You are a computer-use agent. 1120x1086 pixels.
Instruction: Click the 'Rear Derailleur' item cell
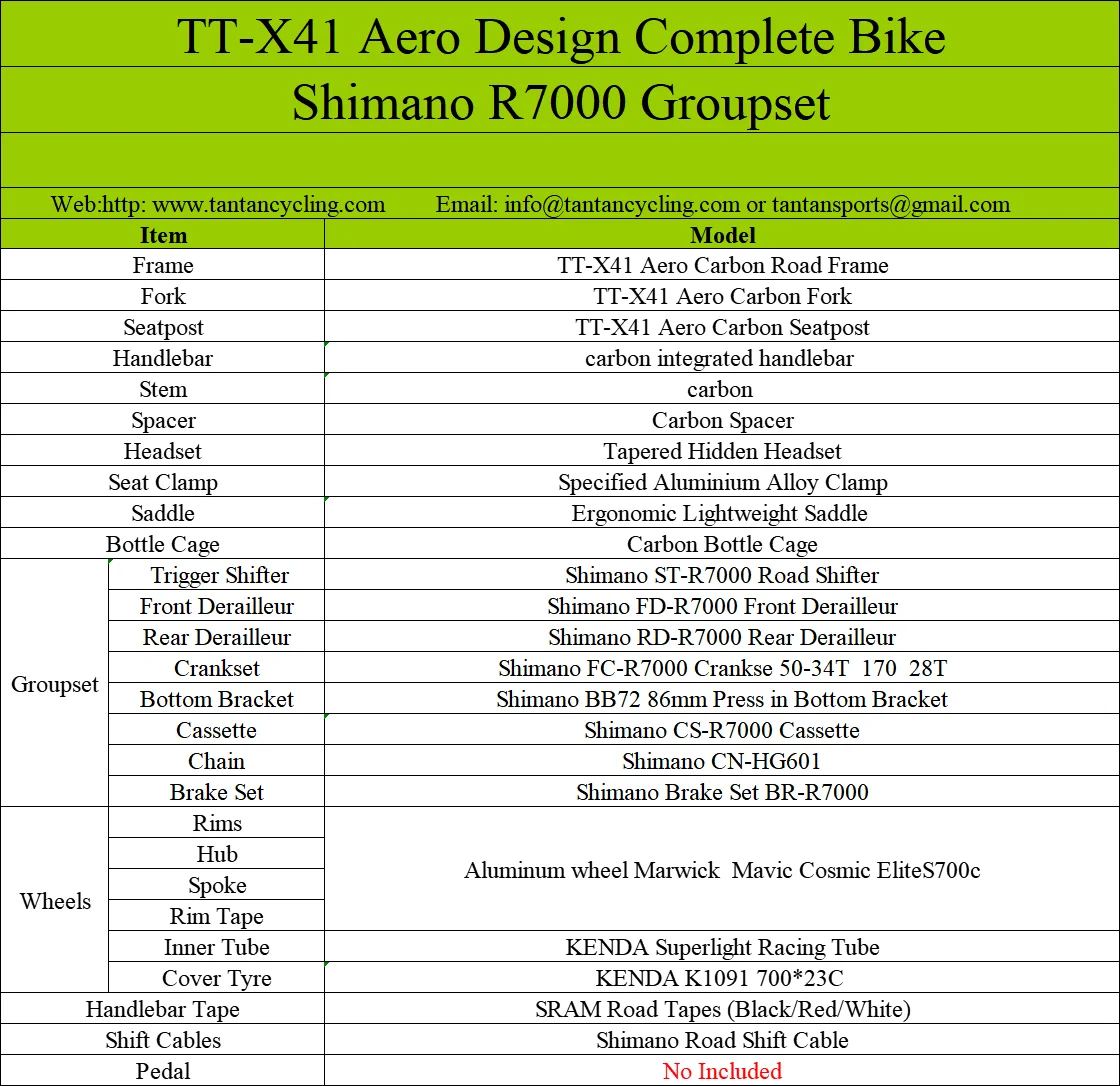click(216, 637)
